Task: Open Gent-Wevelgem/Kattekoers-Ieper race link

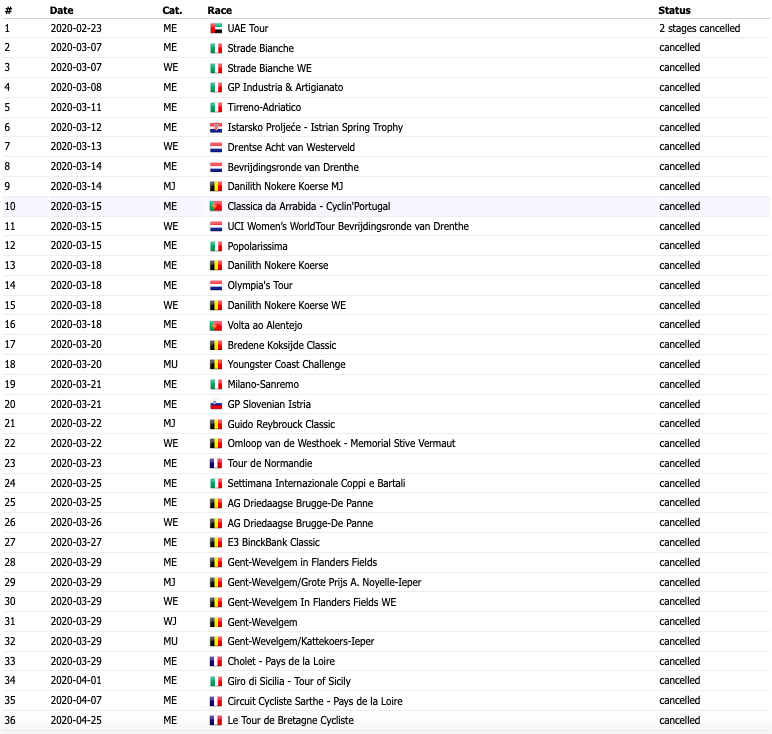Action: (x=300, y=641)
